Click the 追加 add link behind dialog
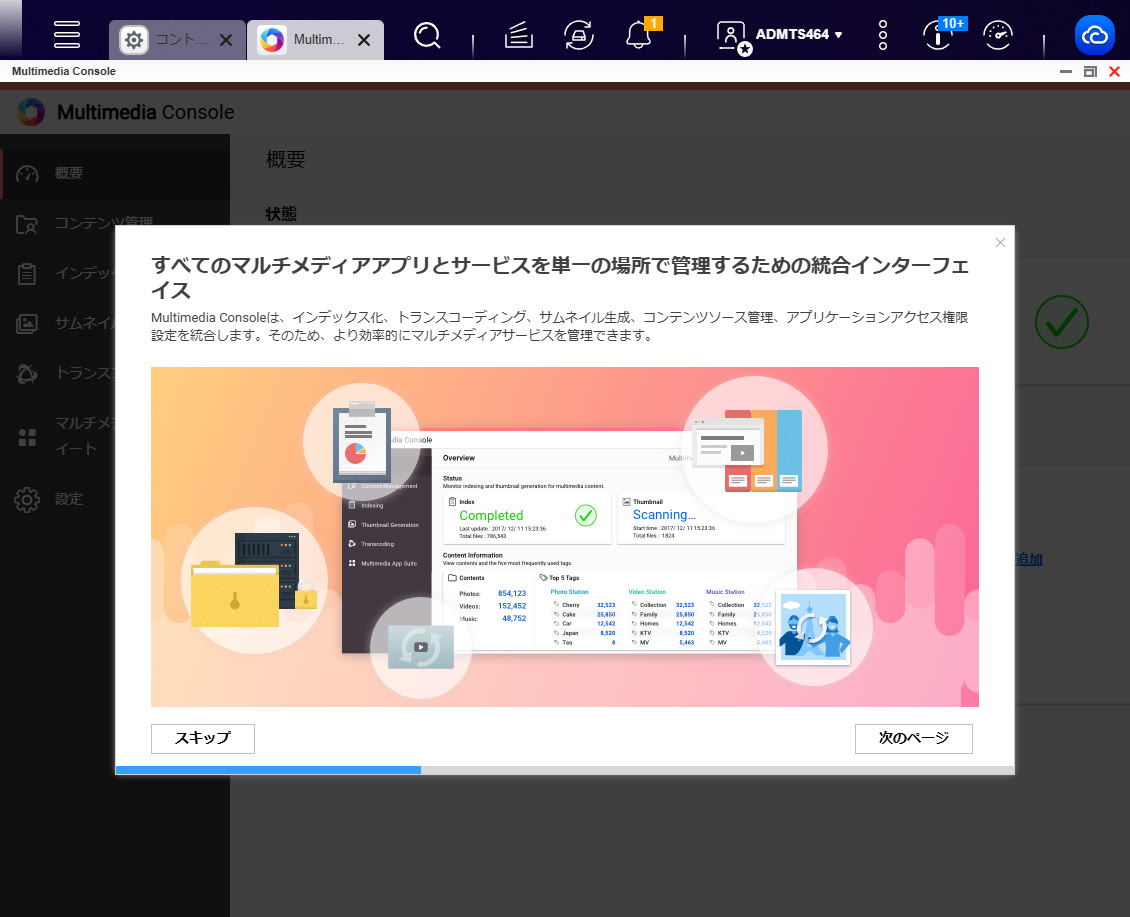Image resolution: width=1130 pixels, height=917 pixels. (1029, 559)
